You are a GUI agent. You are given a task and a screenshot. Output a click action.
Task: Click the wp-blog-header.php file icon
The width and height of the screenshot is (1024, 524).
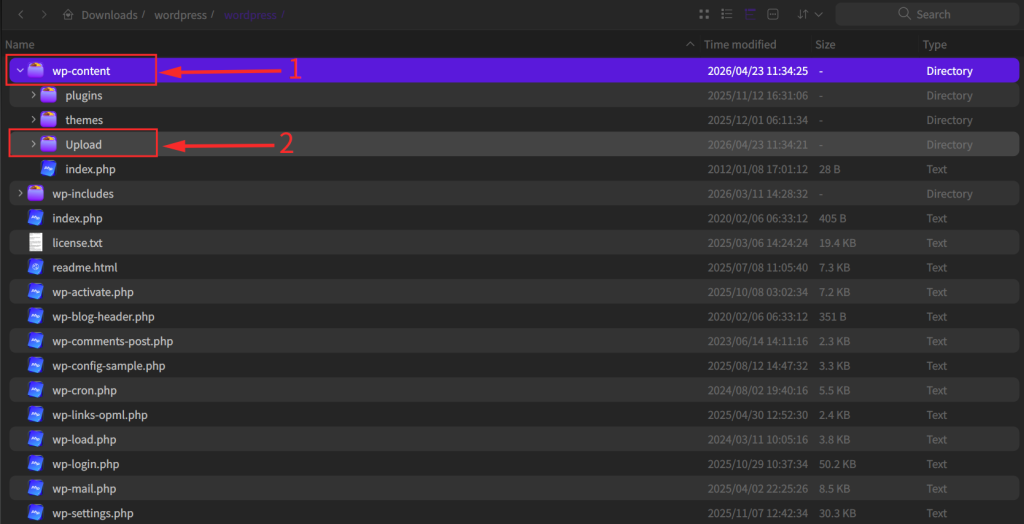[x=36, y=316]
